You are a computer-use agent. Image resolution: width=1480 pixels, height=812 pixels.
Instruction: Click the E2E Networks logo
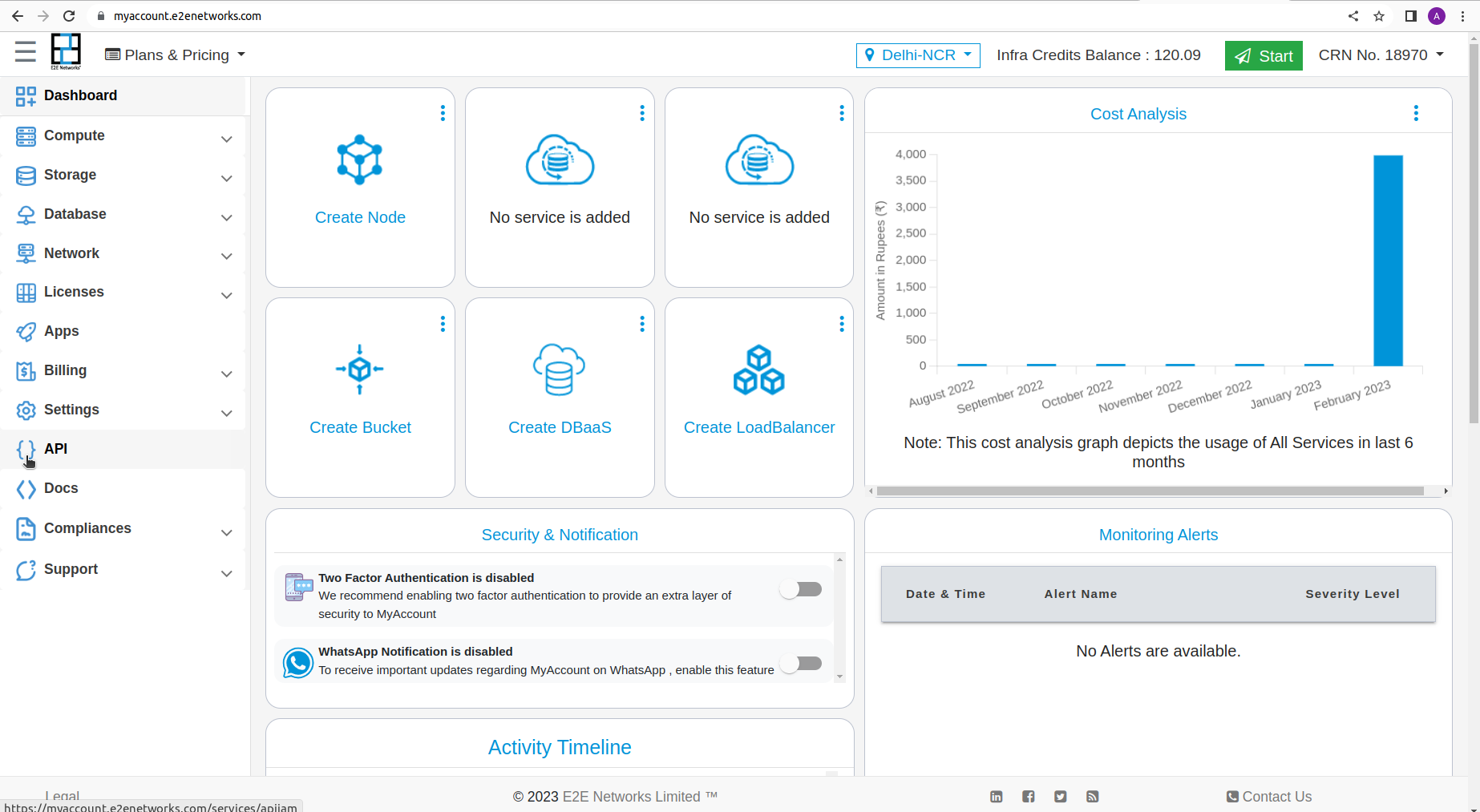click(66, 52)
